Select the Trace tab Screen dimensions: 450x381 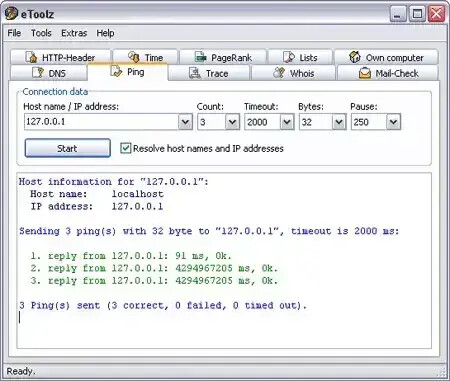[x=209, y=73]
